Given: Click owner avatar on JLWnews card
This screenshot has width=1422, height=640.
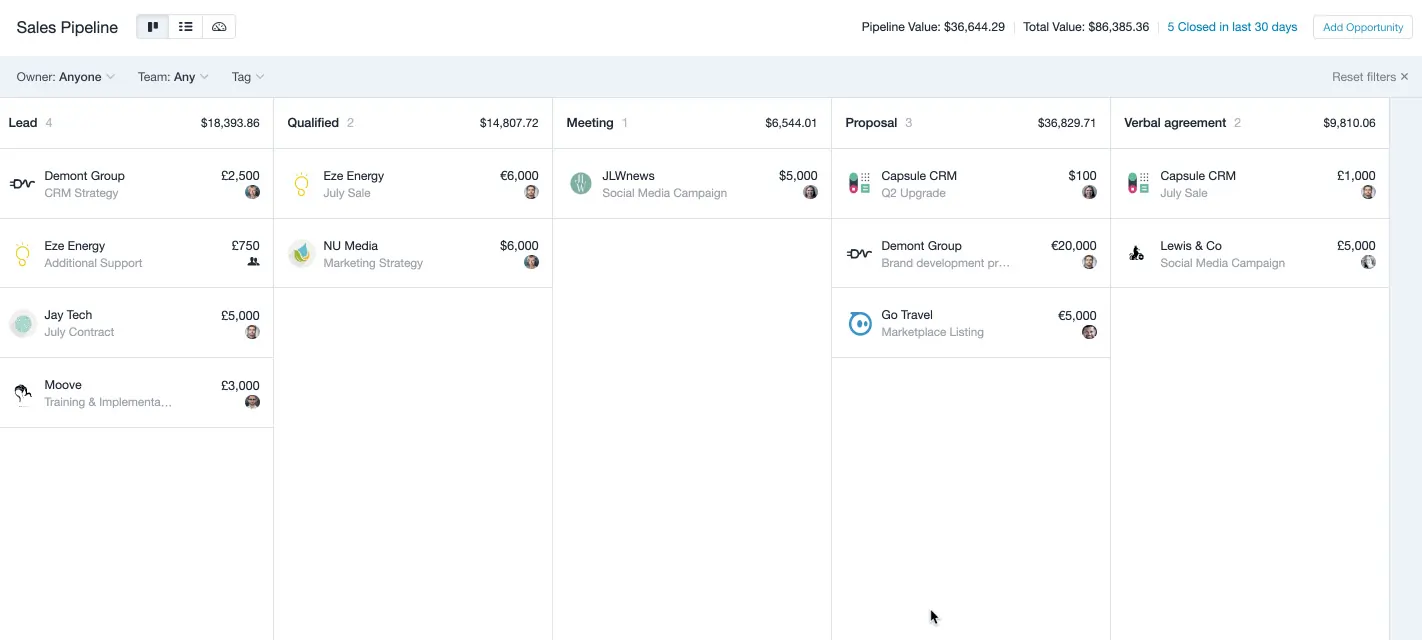Looking at the screenshot, I should click(810, 192).
